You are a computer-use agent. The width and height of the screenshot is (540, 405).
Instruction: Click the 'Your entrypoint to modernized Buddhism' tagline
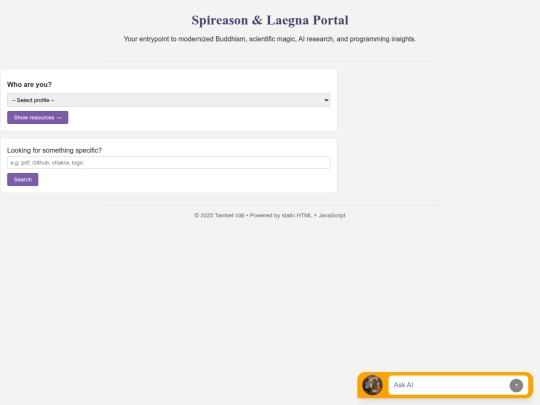270,39
